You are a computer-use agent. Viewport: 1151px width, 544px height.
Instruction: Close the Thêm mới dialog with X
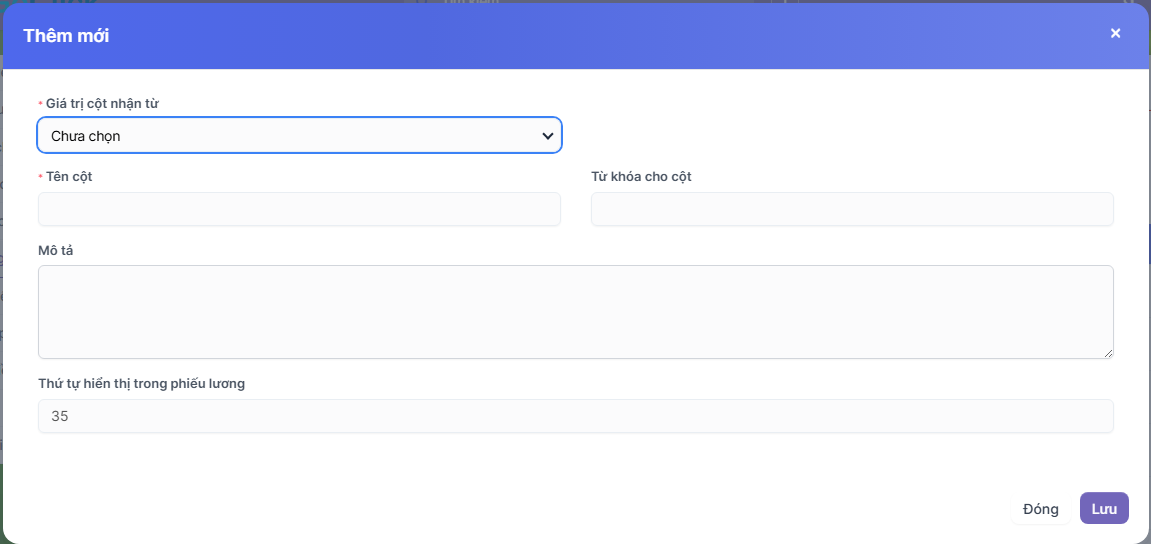click(x=1115, y=33)
